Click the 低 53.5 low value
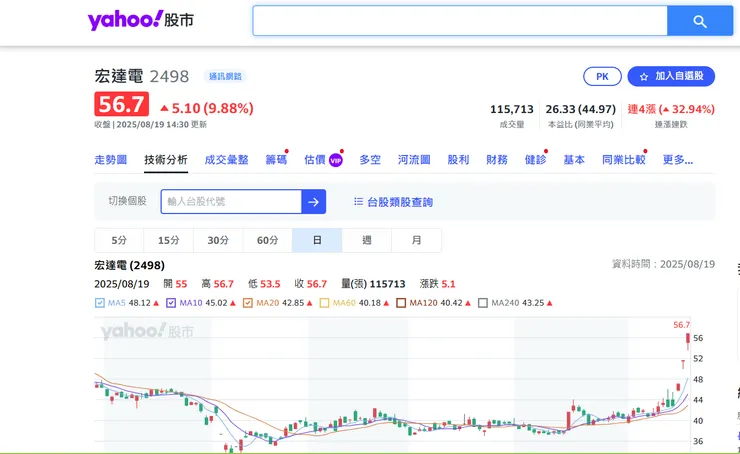This screenshot has width=740, height=454. pyautogui.click(x=264, y=284)
